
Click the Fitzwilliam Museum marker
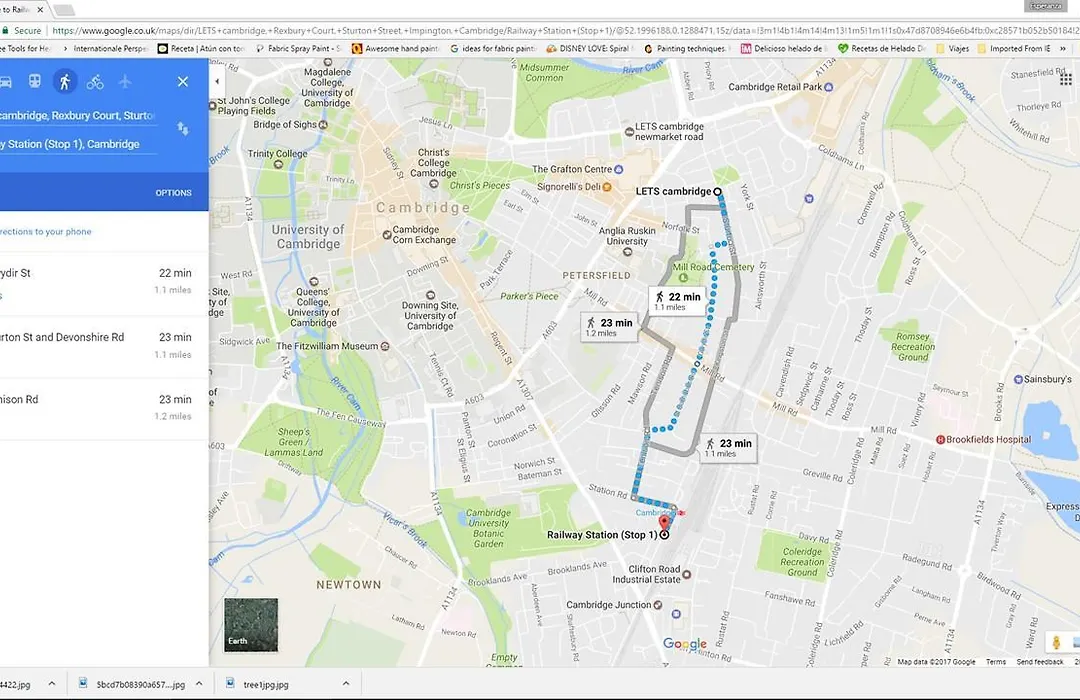pos(385,346)
